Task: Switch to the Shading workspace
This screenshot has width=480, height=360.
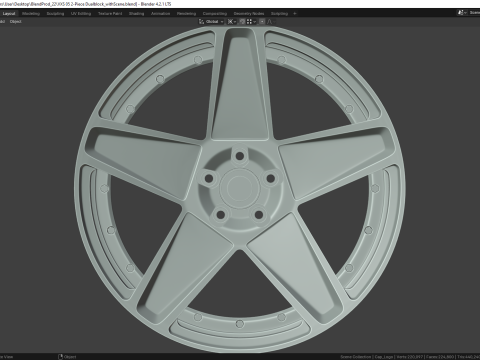Action: point(137,14)
